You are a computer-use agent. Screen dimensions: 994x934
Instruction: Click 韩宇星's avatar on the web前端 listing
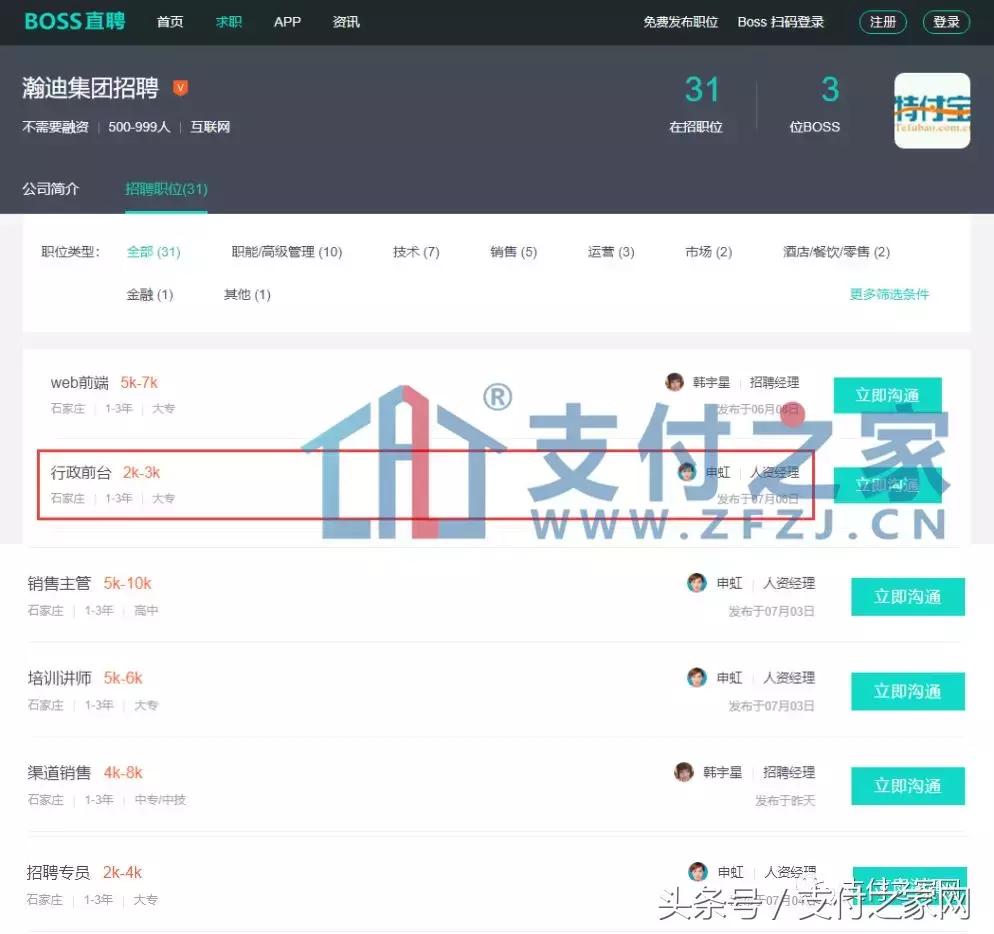[x=675, y=382]
